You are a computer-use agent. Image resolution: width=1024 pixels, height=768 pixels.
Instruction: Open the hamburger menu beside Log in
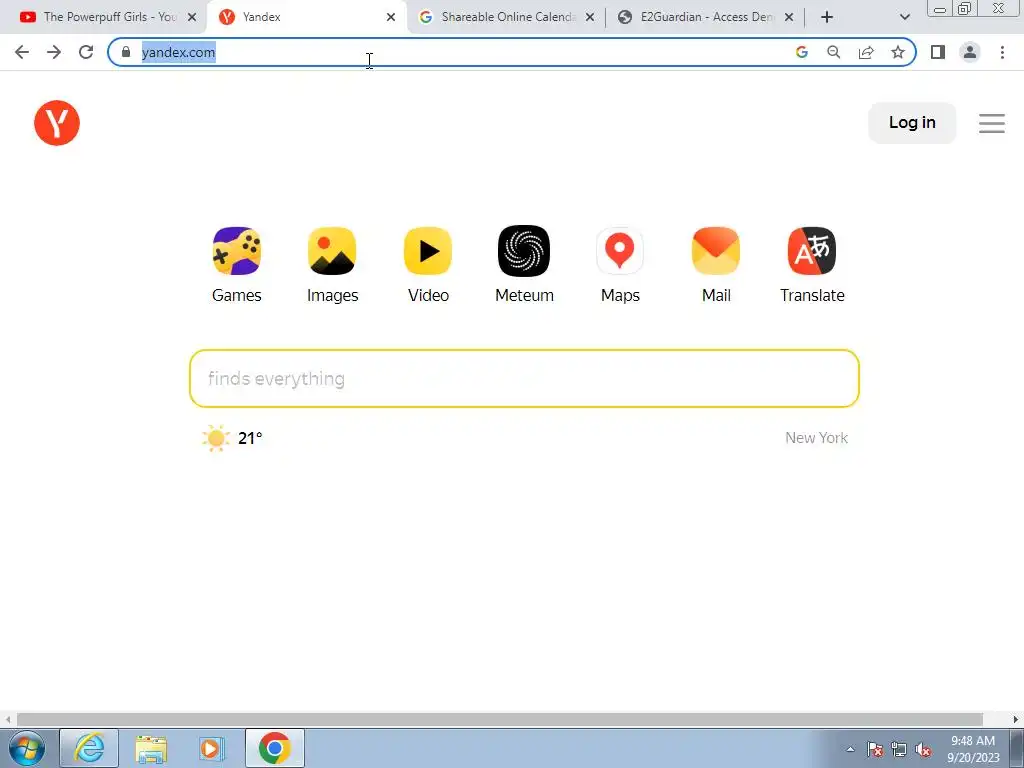coord(991,123)
